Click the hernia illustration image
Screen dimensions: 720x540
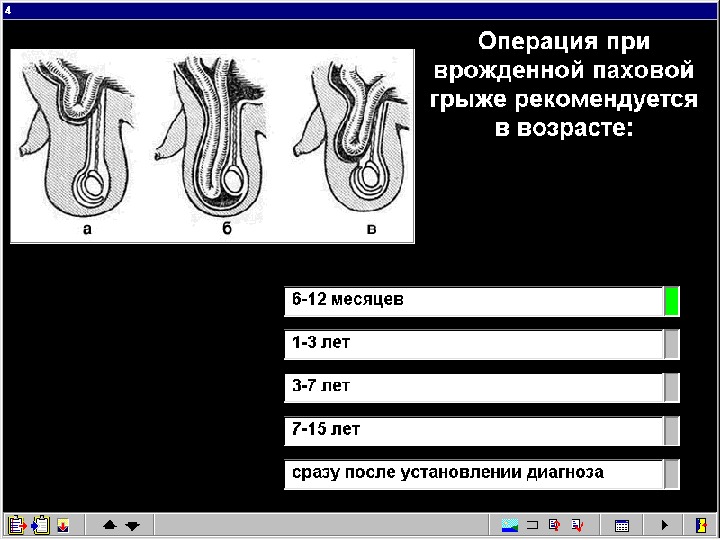pyautogui.click(x=212, y=146)
